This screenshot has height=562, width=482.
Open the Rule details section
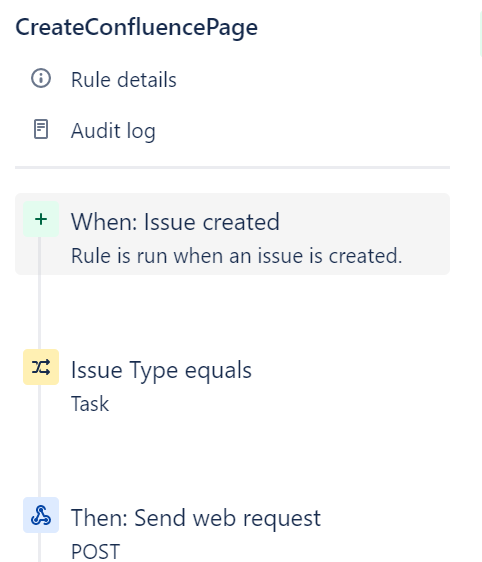click(124, 79)
